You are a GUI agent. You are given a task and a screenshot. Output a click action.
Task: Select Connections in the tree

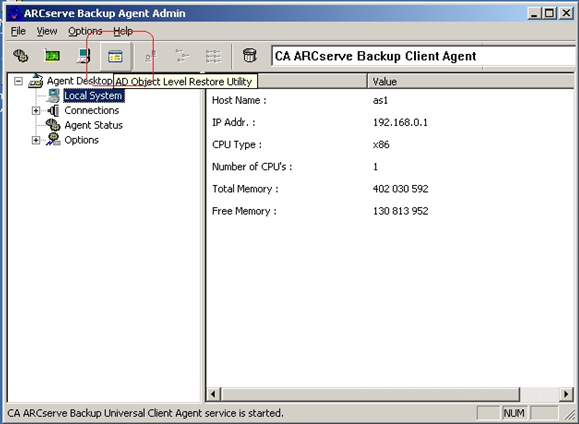[92, 110]
